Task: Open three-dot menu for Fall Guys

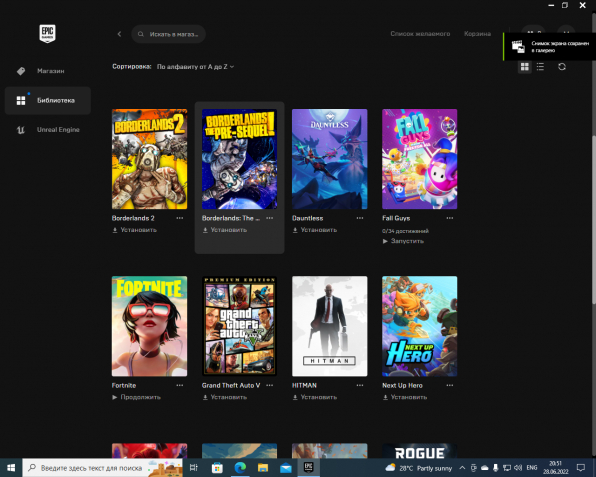Action: click(x=450, y=218)
